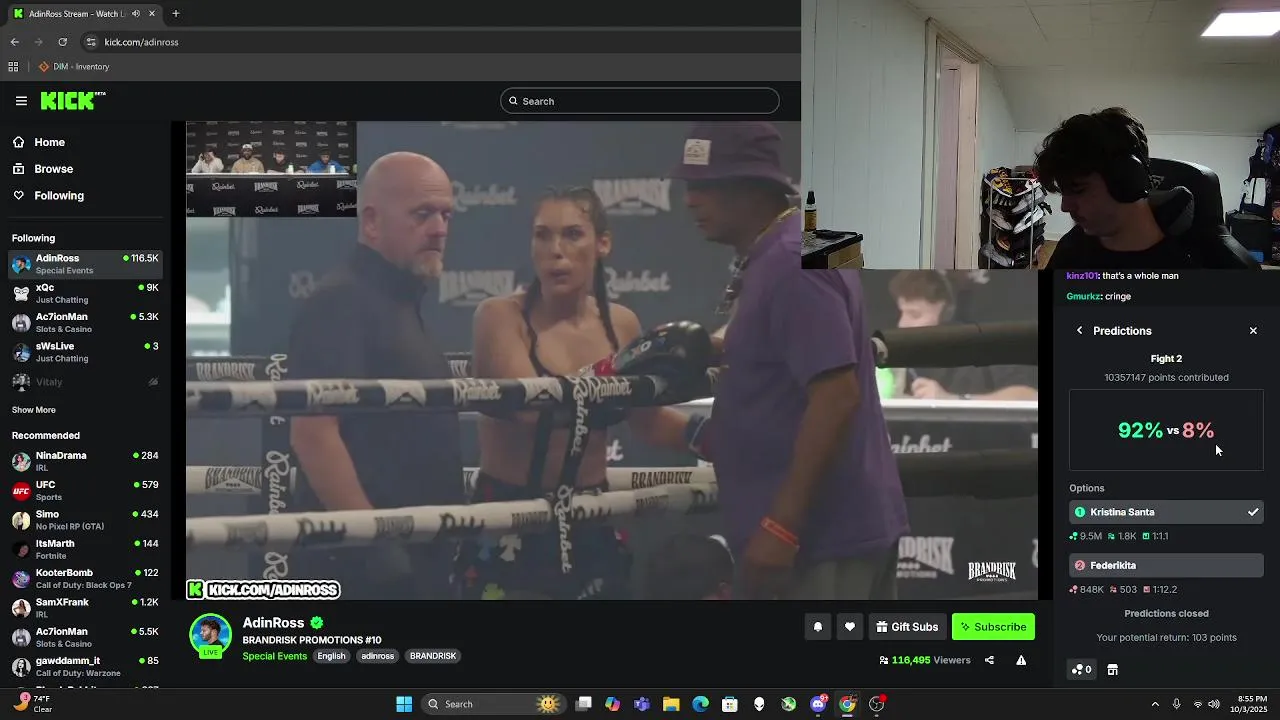Go back from the Predictions panel
Screen dimensions: 1280x720
click(x=1079, y=331)
